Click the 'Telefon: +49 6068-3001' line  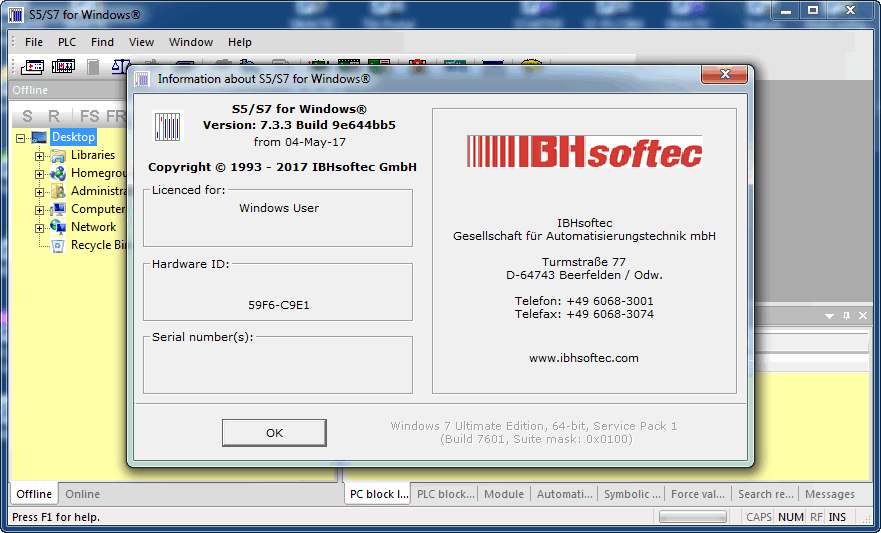pyautogui.click(x=584, y=301)
